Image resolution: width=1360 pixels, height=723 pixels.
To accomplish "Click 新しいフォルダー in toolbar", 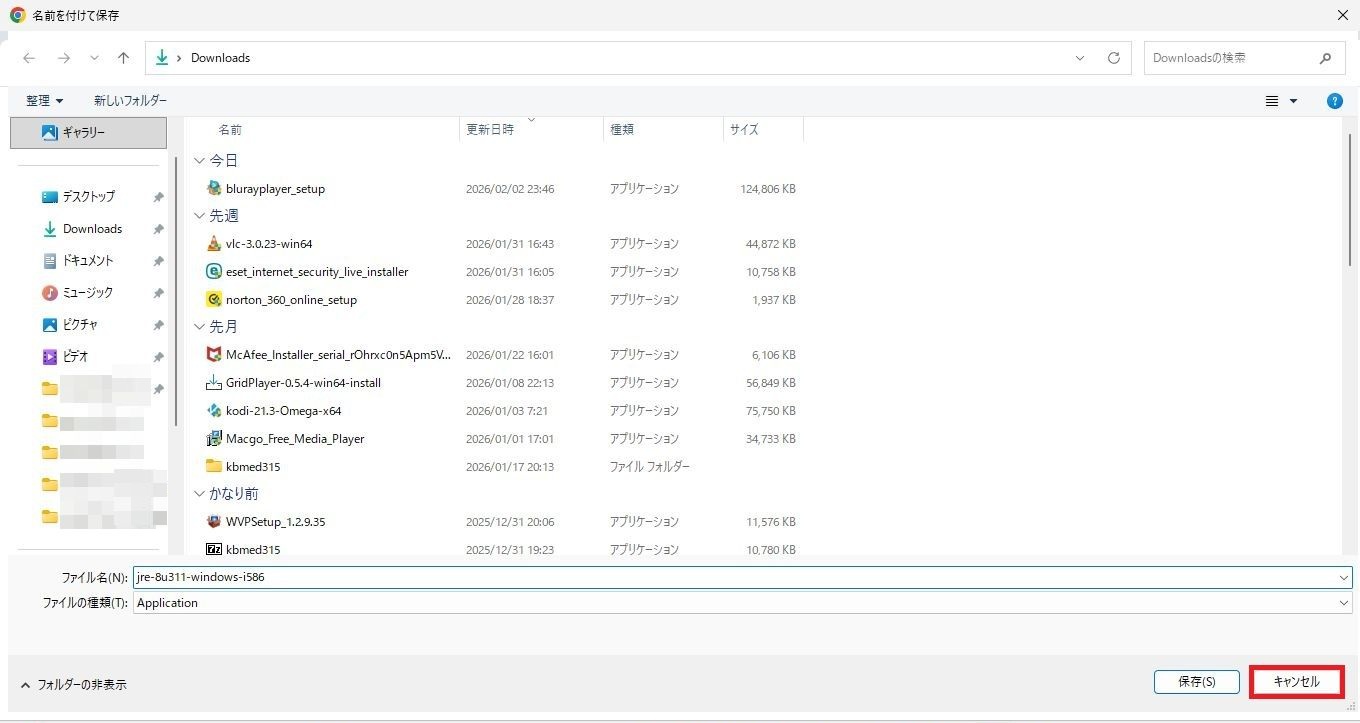I will [x=130, y=101].
